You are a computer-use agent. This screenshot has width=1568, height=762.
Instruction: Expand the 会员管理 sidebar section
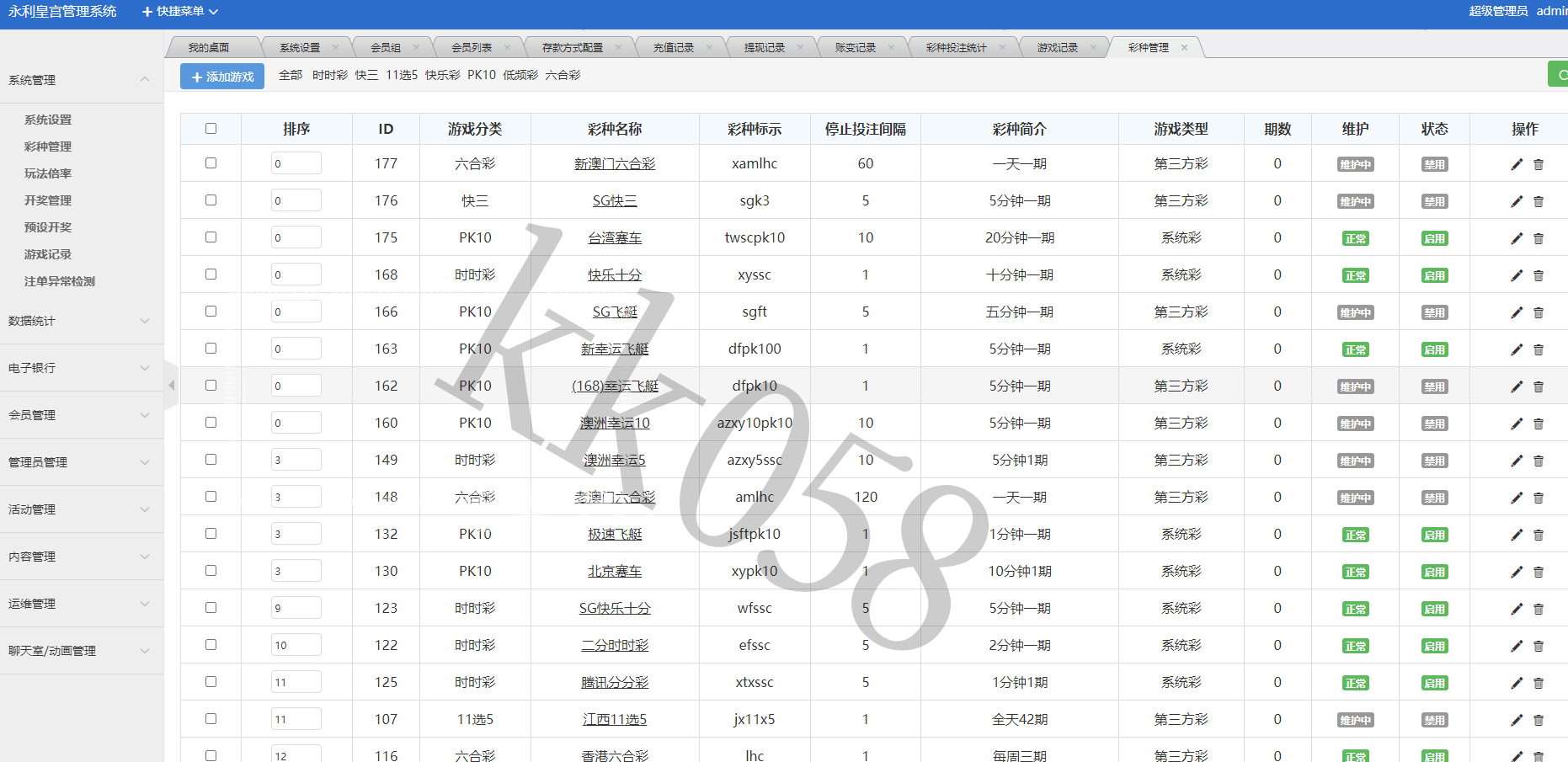point(81,415)
